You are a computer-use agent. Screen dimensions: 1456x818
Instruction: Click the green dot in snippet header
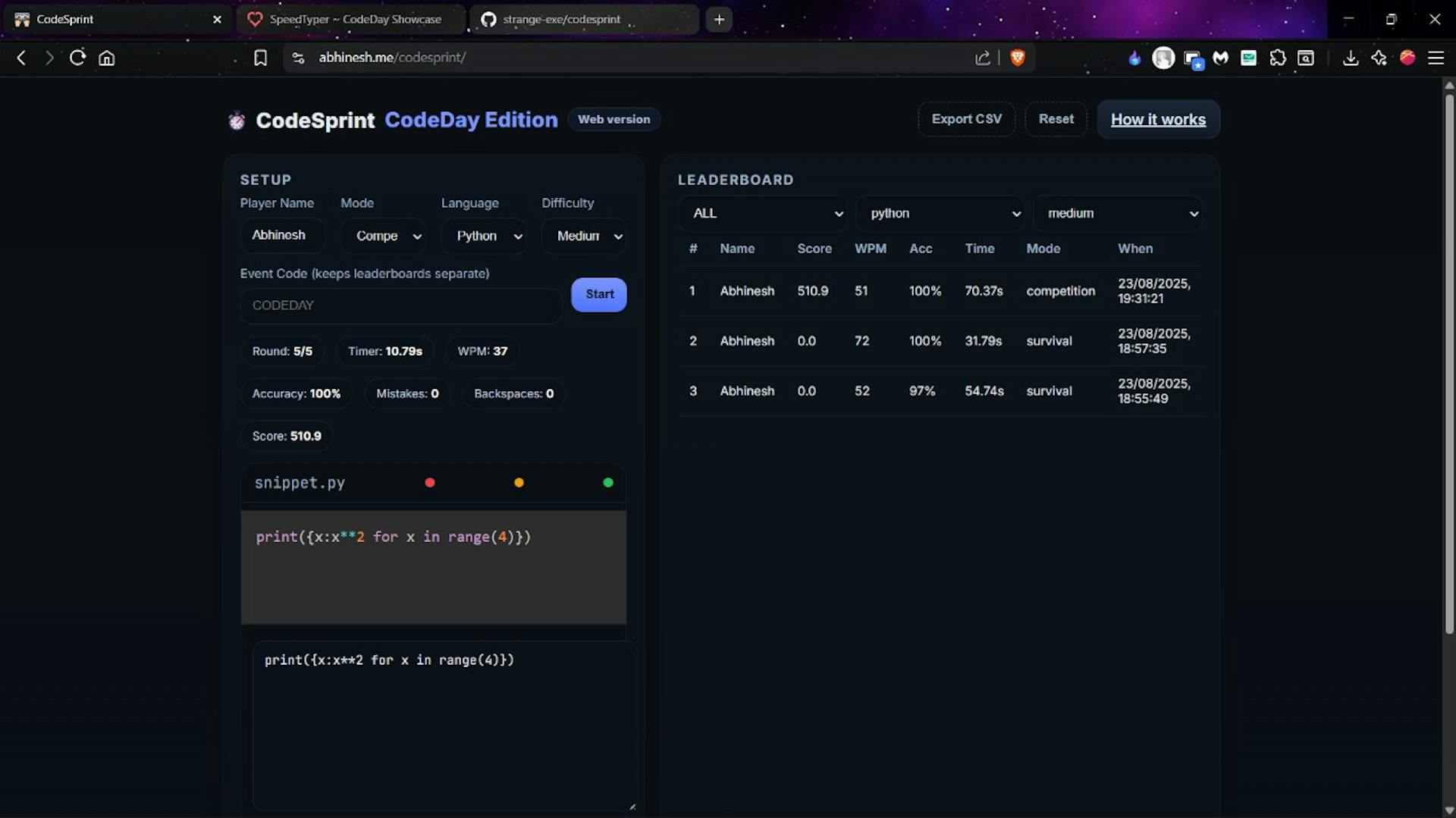point(608,482)
